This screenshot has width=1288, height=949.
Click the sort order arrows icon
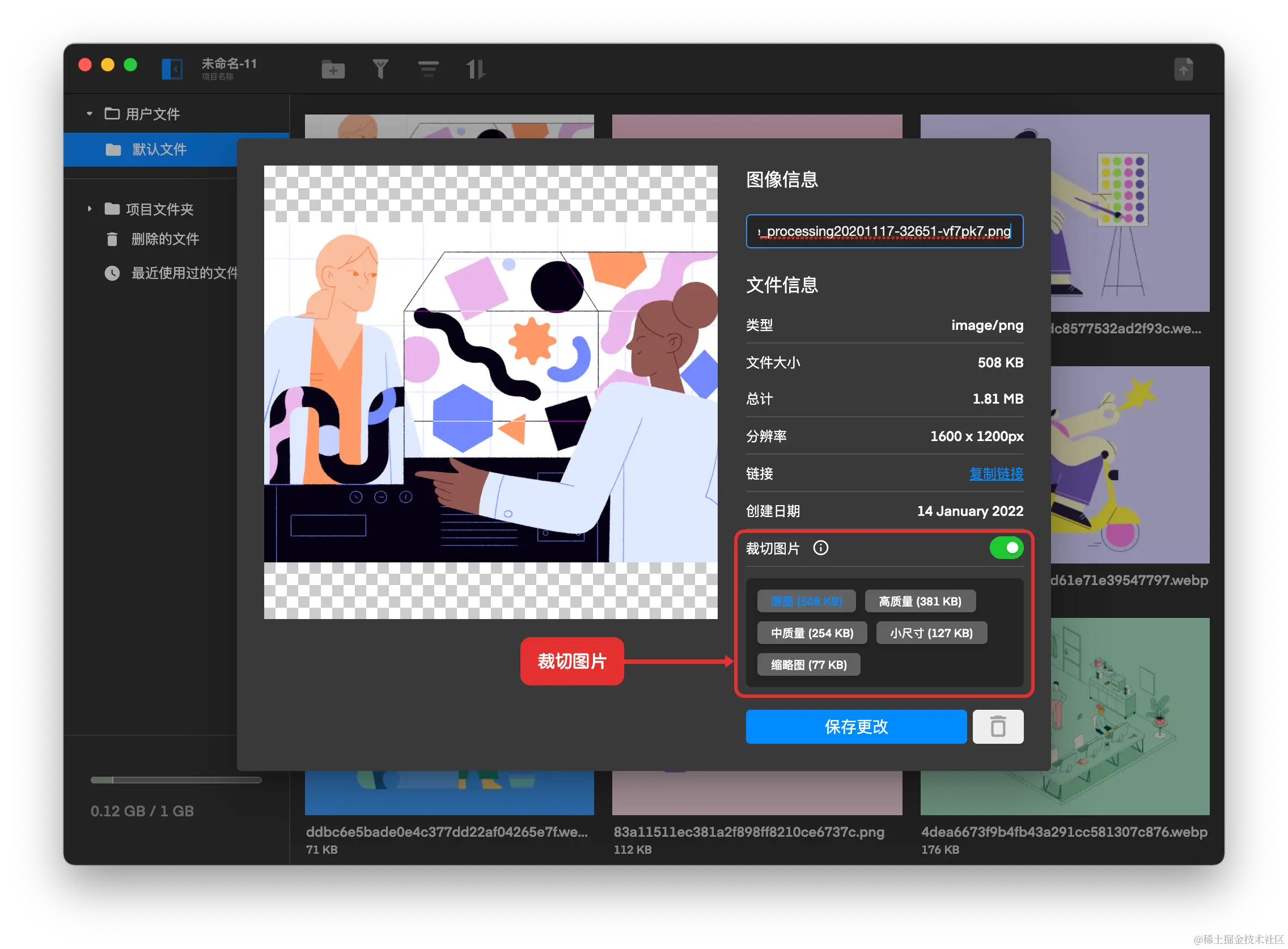click(475, 70)
